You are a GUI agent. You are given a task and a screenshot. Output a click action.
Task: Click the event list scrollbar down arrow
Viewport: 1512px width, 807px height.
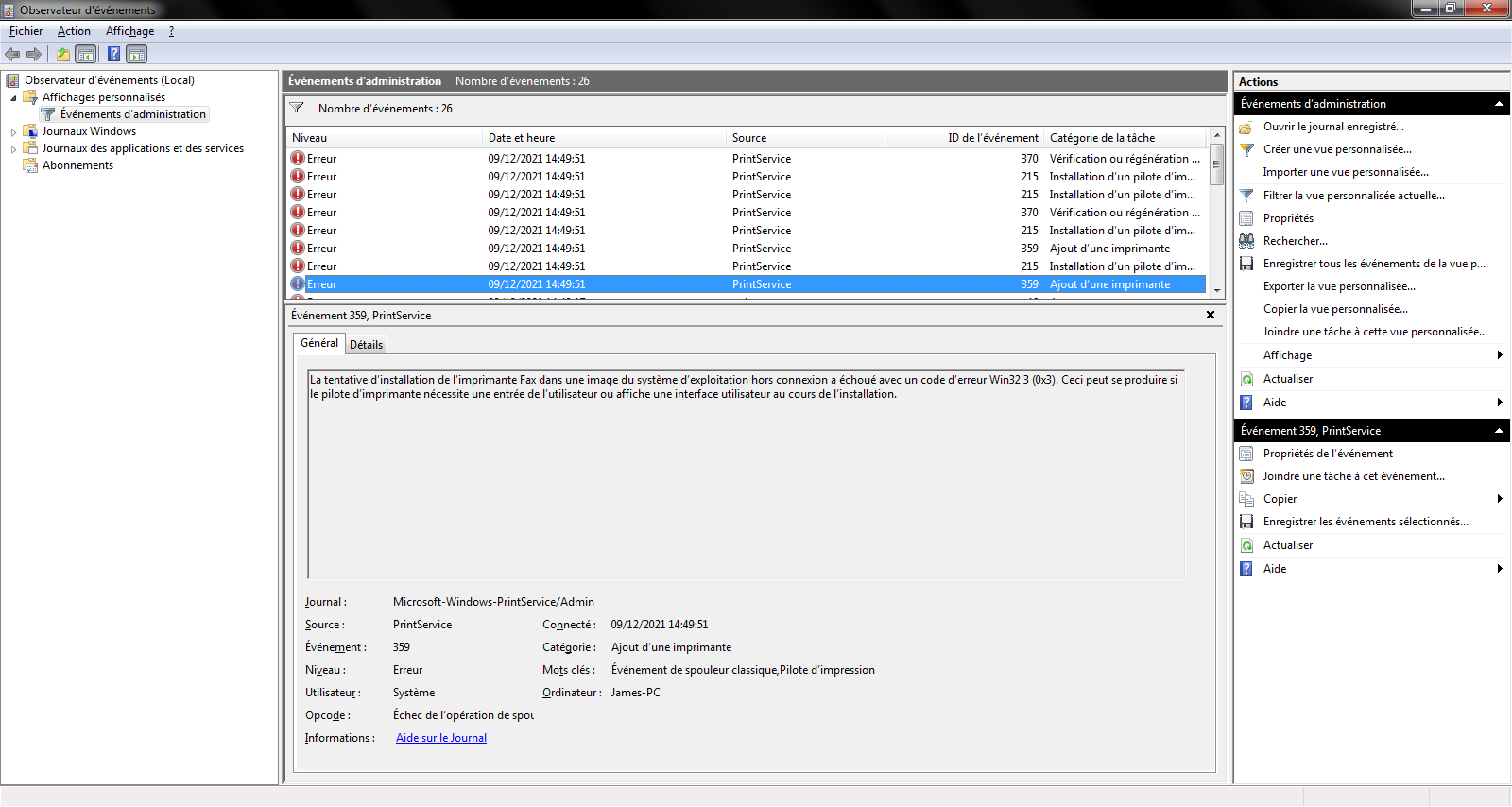tap(1217, 291)
